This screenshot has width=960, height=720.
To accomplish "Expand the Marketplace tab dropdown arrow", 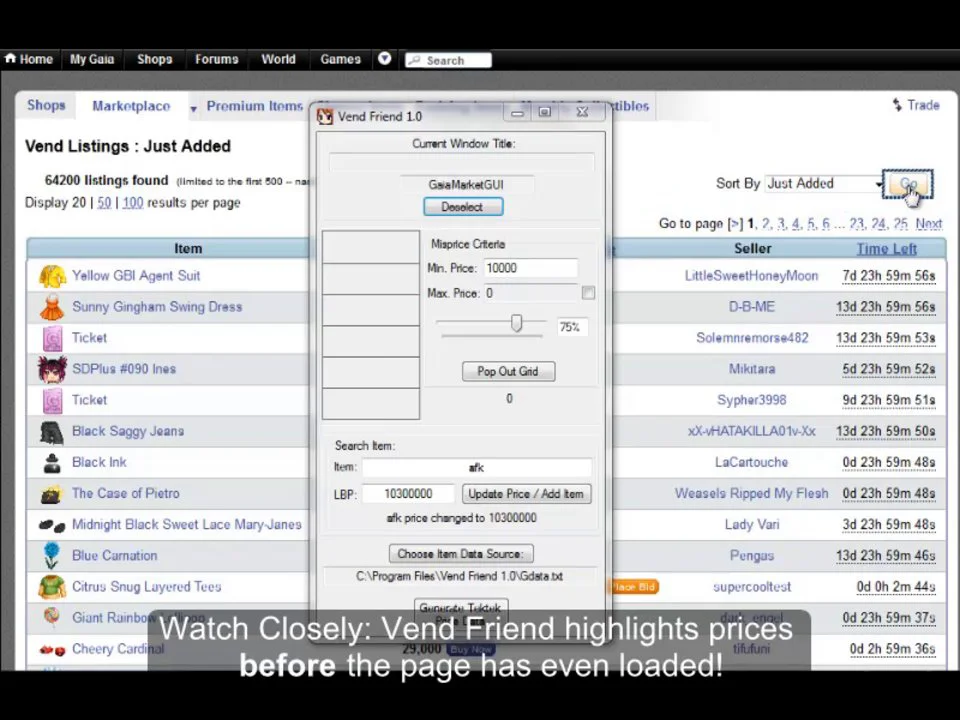I will tap(193, 109).
